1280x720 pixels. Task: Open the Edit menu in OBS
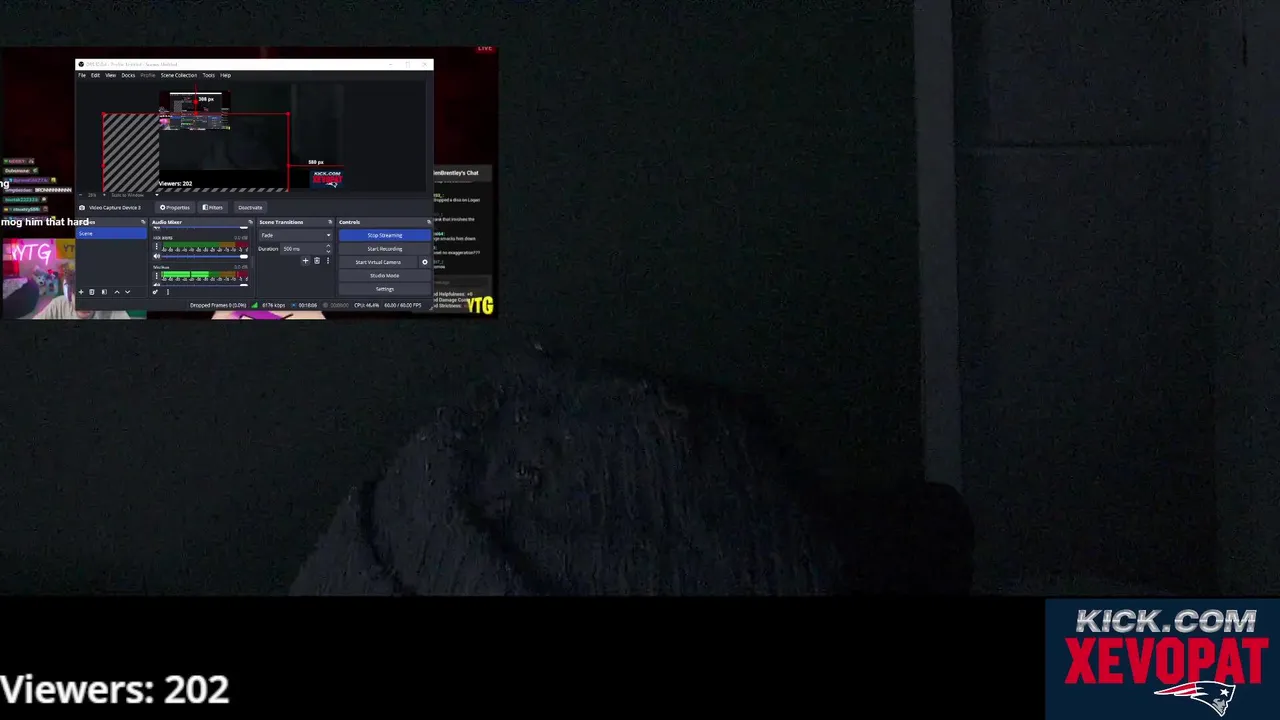tap(95, 75)
